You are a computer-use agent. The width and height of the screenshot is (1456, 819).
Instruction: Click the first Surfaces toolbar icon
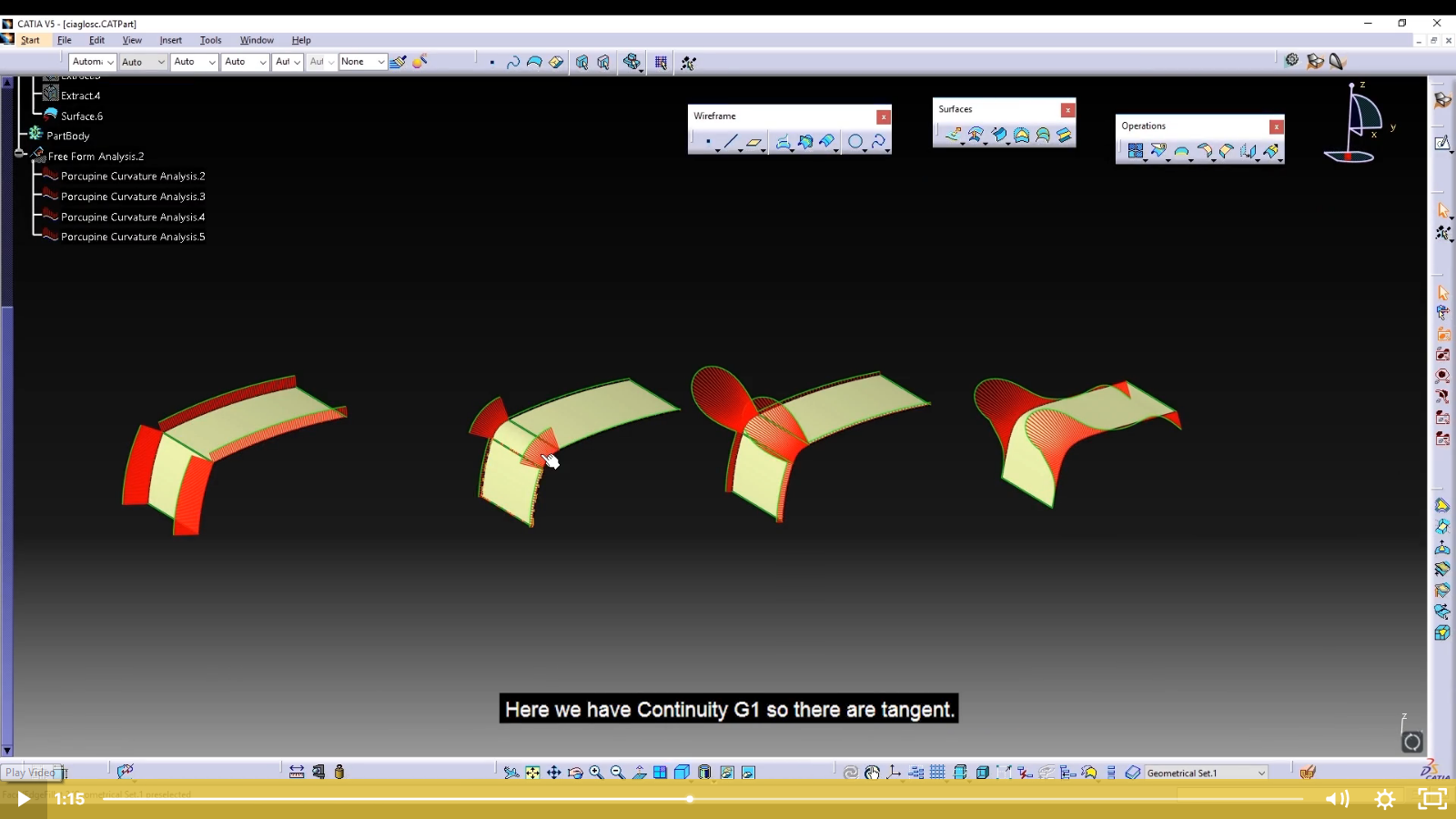(x=953, y=136)
